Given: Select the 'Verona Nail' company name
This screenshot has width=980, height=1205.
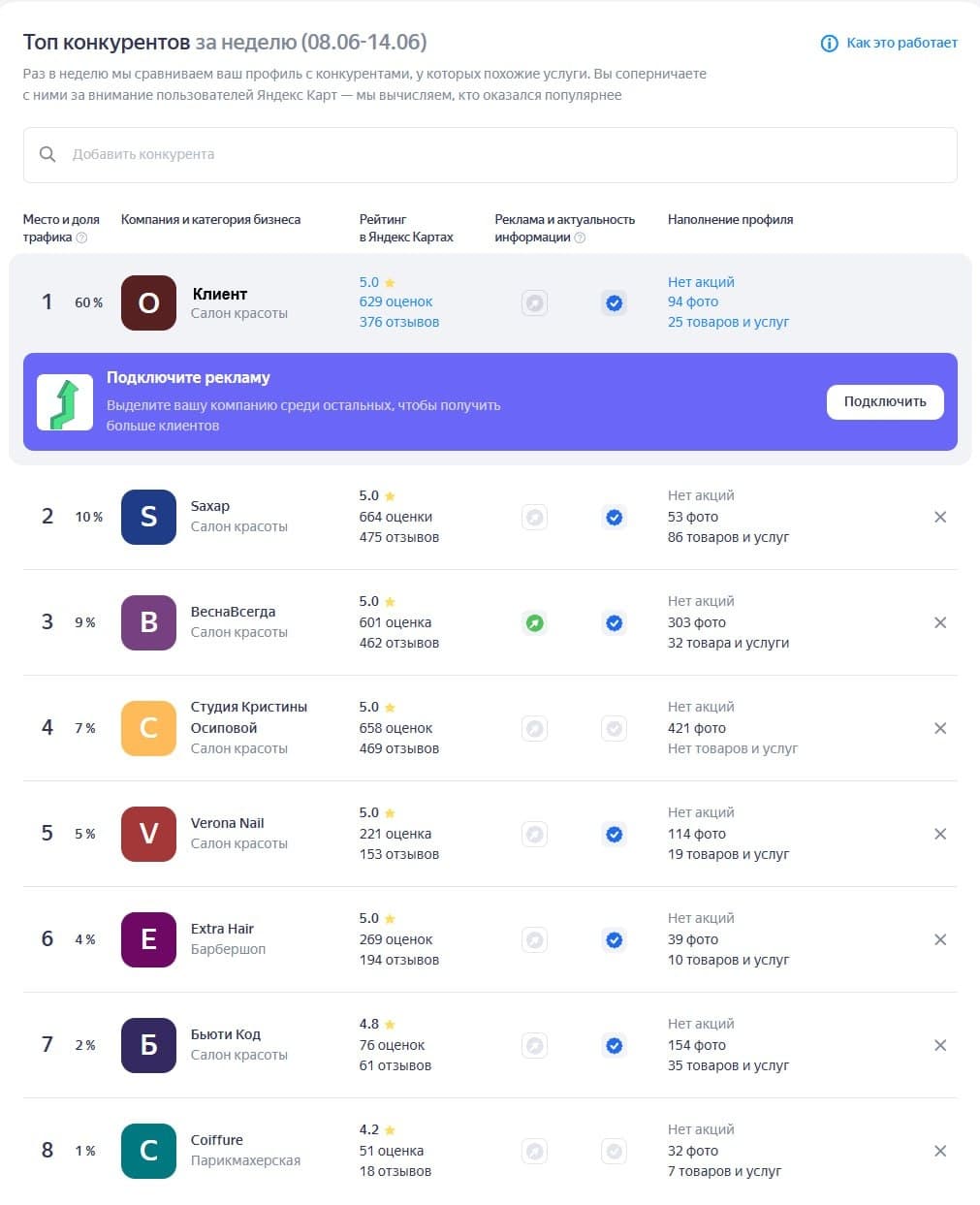Looking at the screenshot, I should click(227, 823).
